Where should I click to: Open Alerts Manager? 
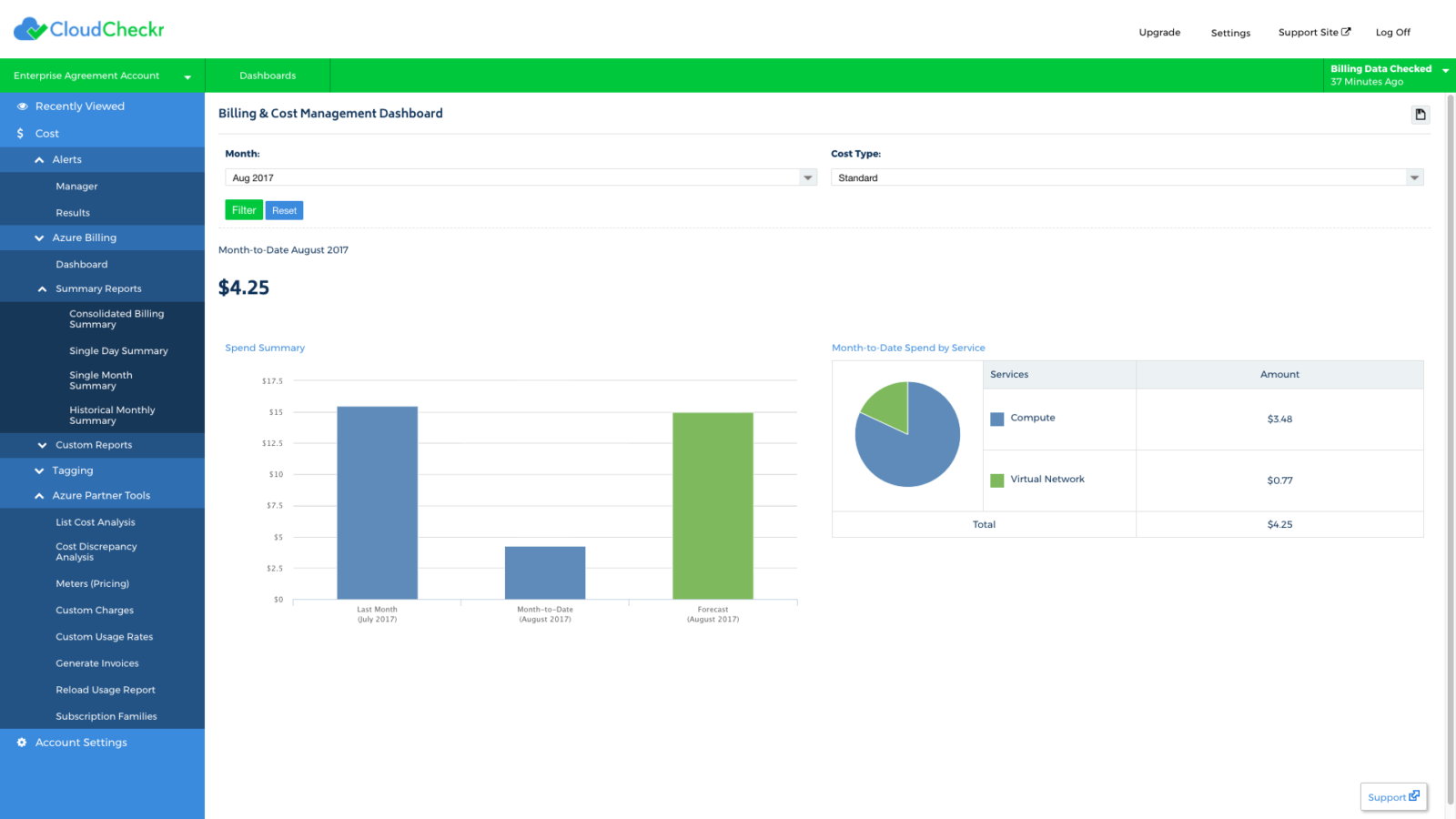[x=76, y=187]
